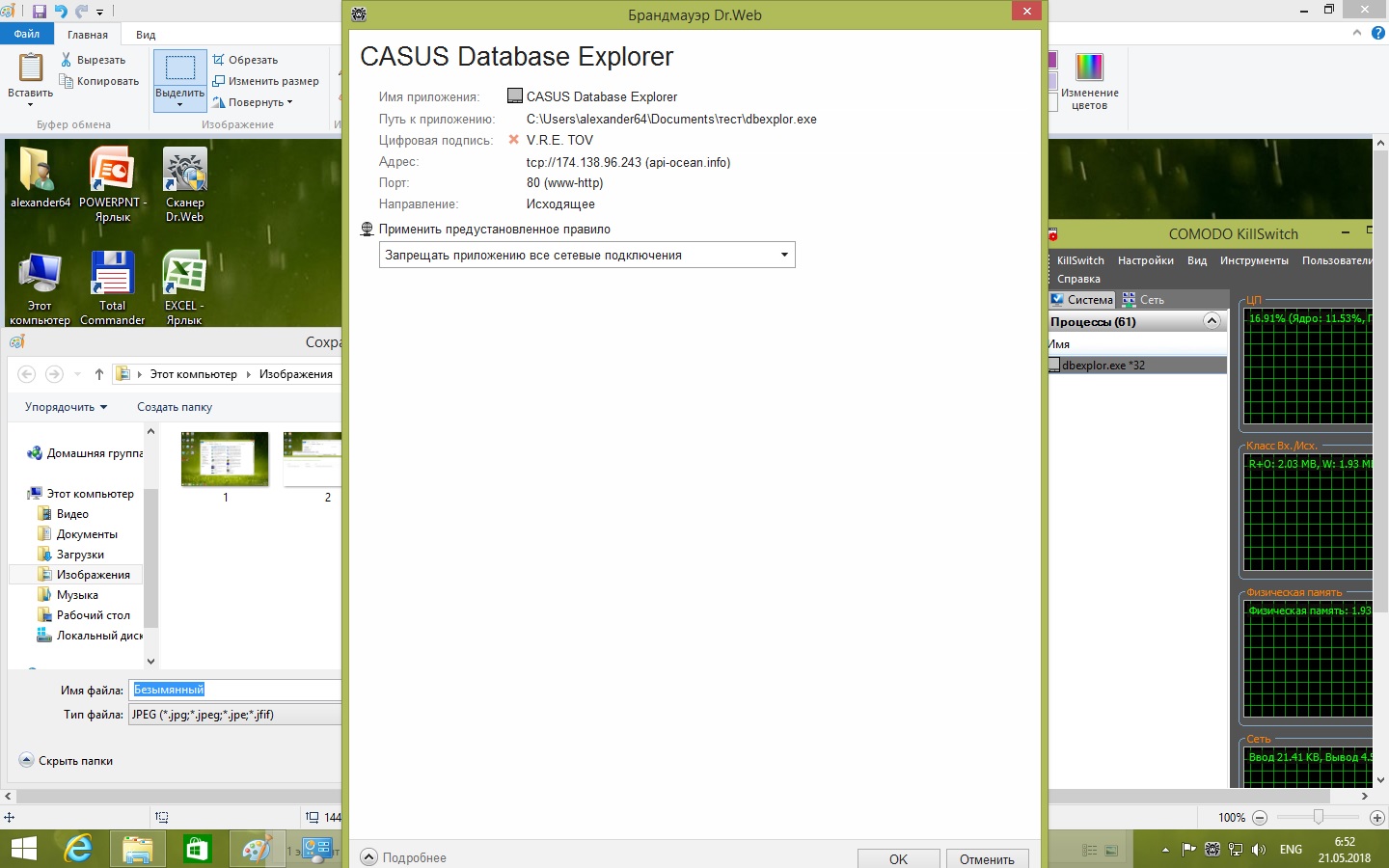1389x868 pixels.
Task: Go back in the save dialog navigation
Action: click(x=27, y=374)
